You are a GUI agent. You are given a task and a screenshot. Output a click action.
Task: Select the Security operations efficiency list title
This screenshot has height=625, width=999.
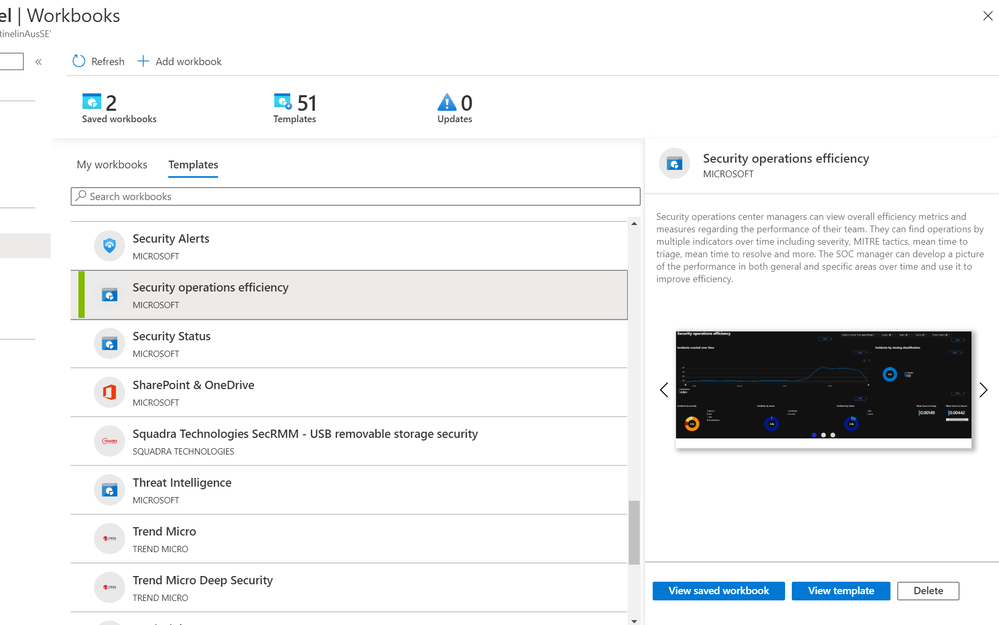pyautogui.click(x=210, y=287)
